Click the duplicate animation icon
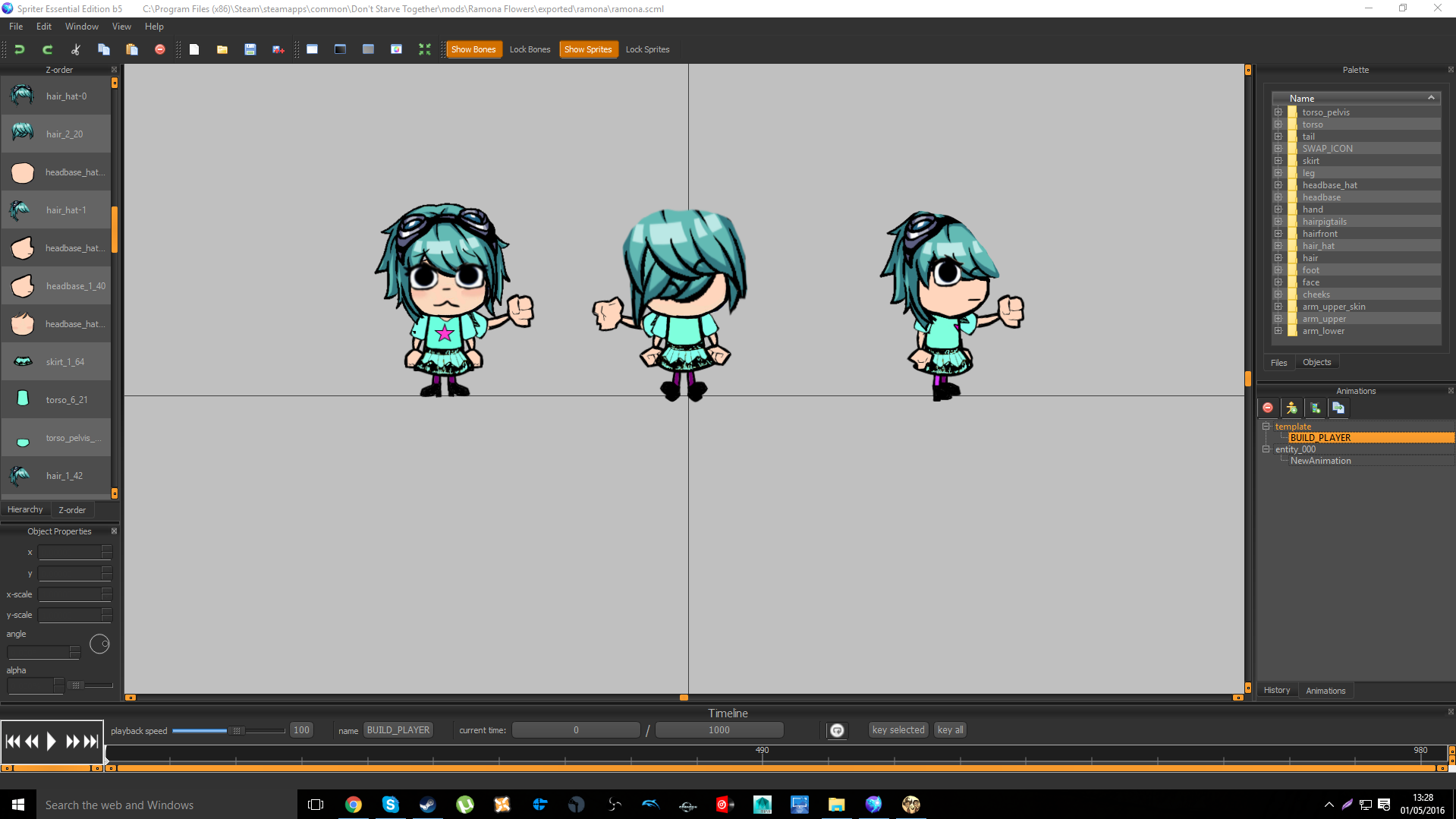The height and width of the screenshot is (819, 1456). coord(1338,408)
